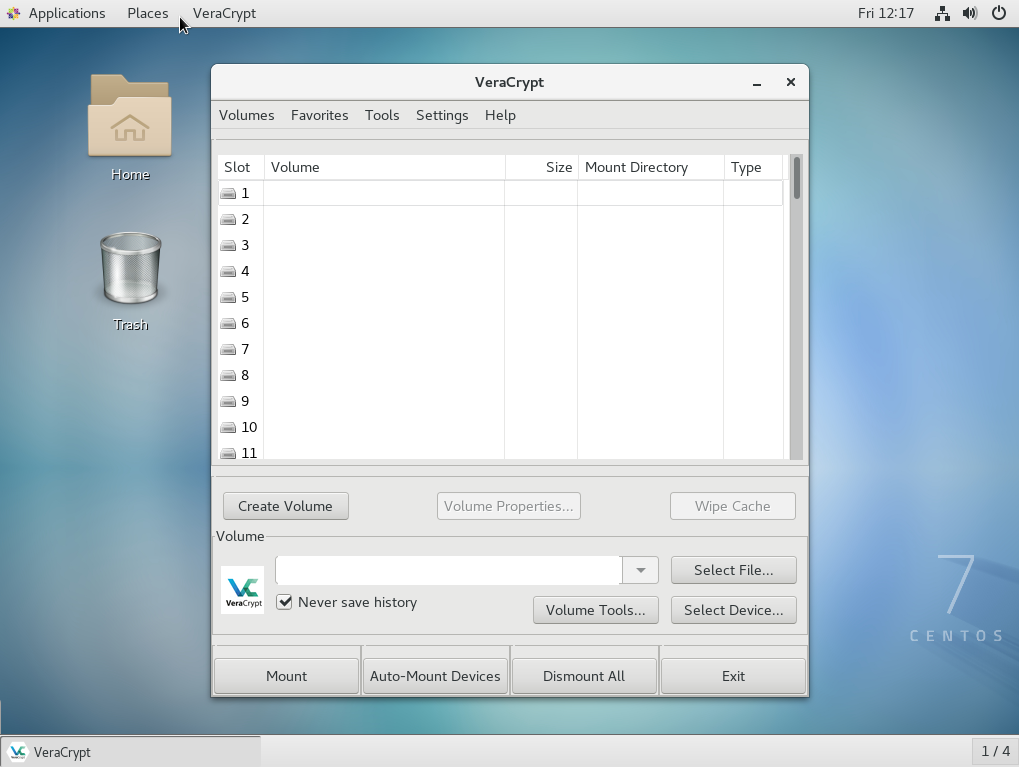
Task: Click the Dismount All button
Action: point(584,676)
